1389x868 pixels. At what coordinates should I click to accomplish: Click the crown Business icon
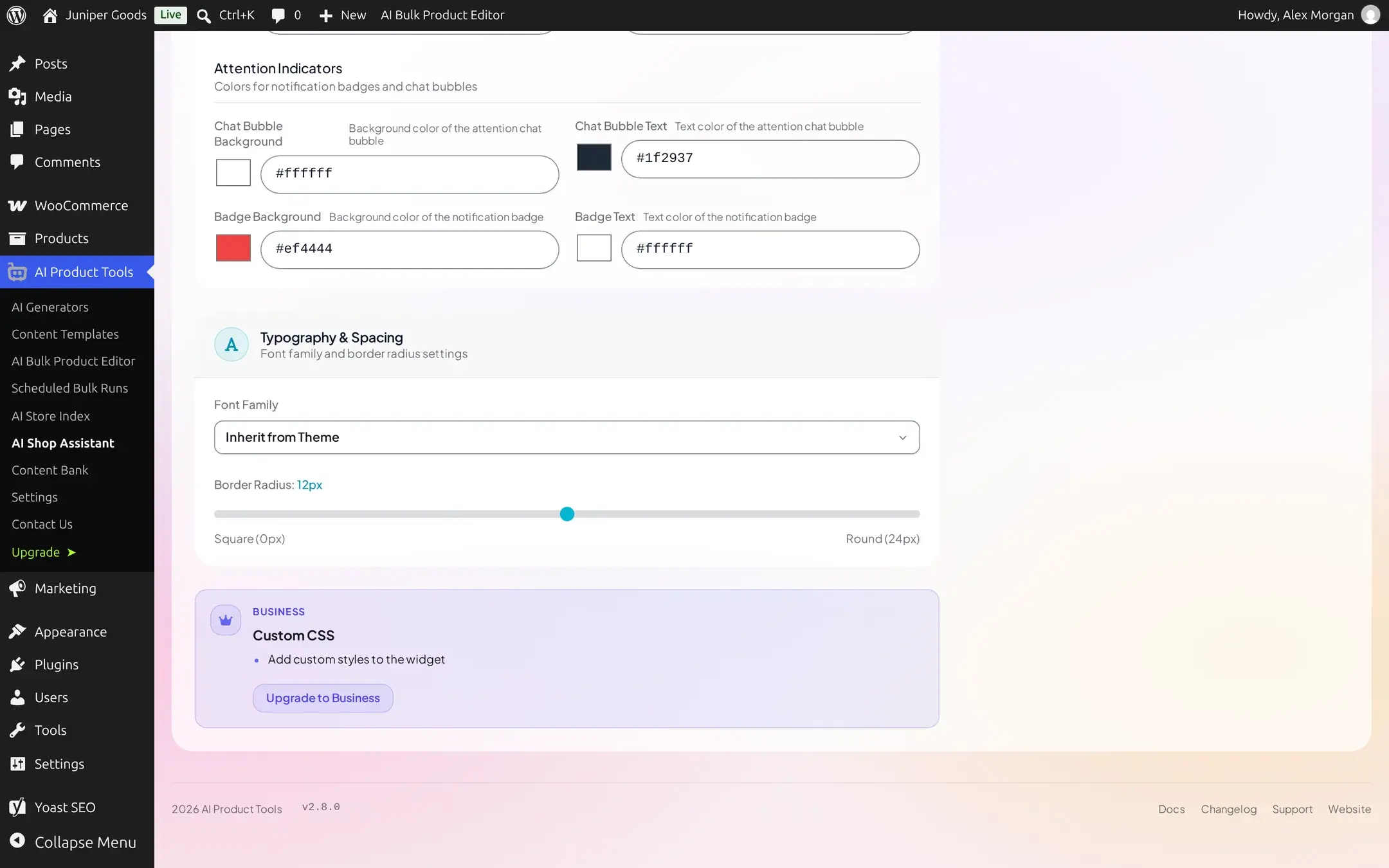(x=226, y=620)
